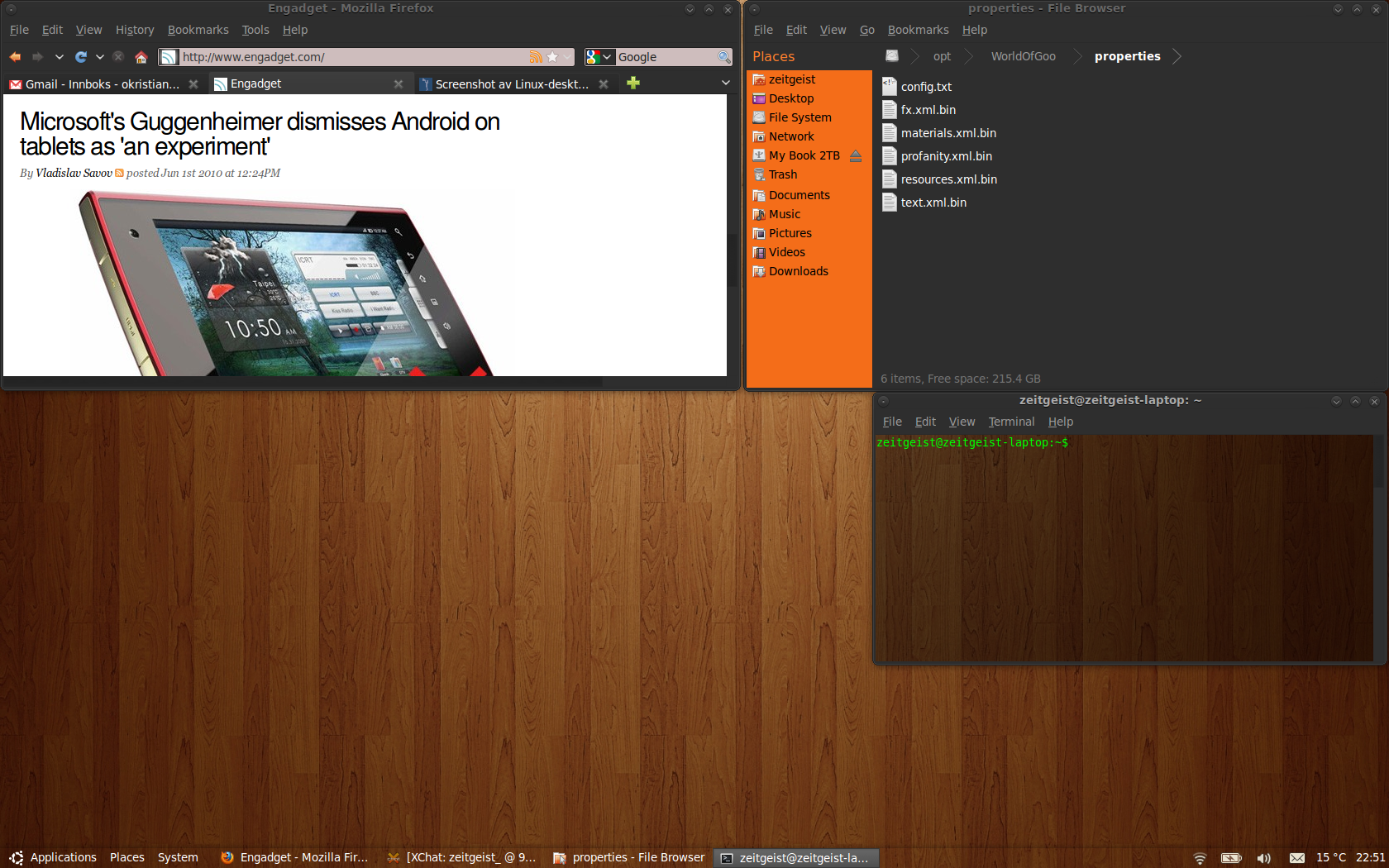Screen dimensions: 1389x868
Task: Switch to the Gmail Innboks tab
Action: tap(103, 83)
